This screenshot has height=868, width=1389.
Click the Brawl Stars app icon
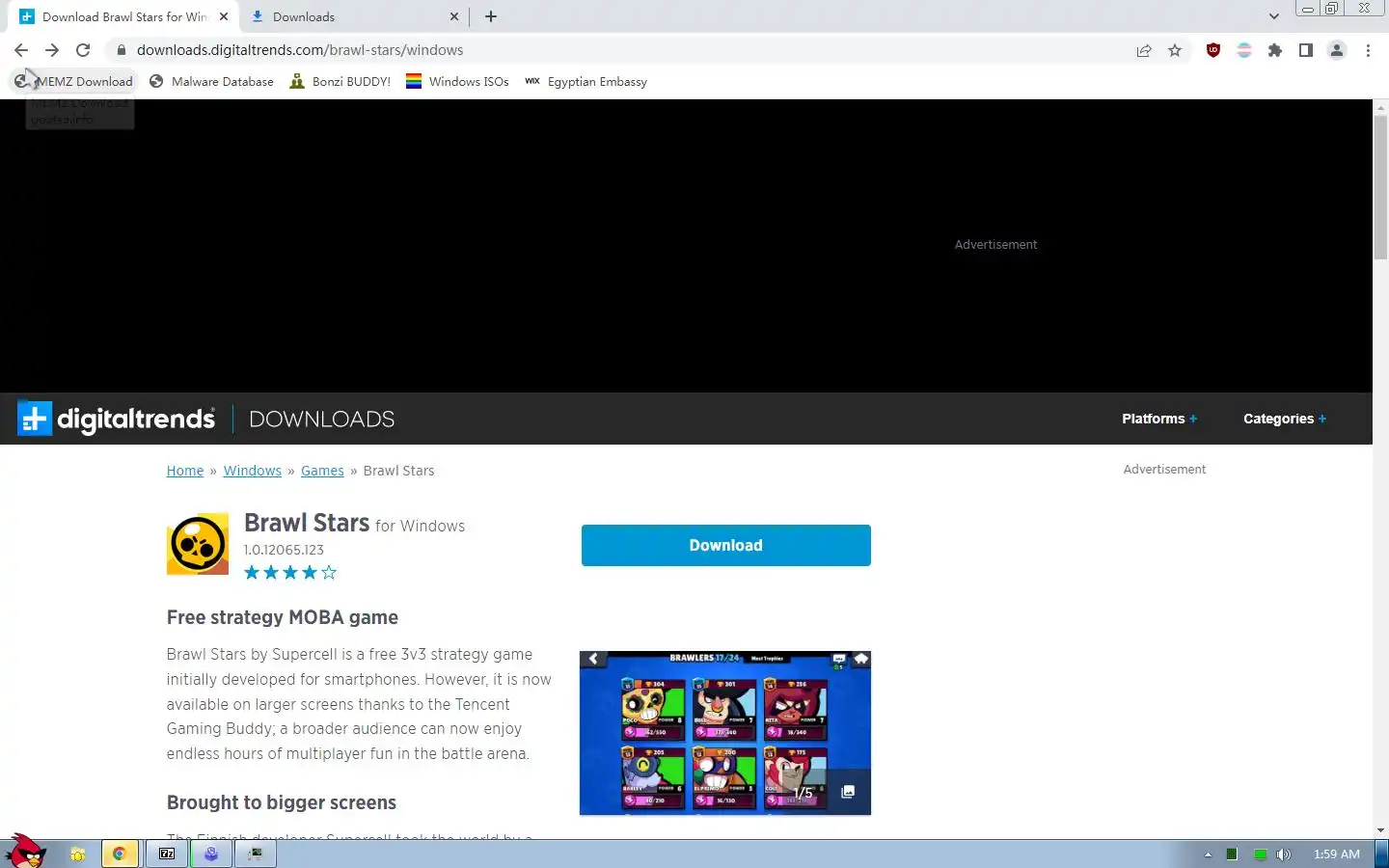pos(198,544)
